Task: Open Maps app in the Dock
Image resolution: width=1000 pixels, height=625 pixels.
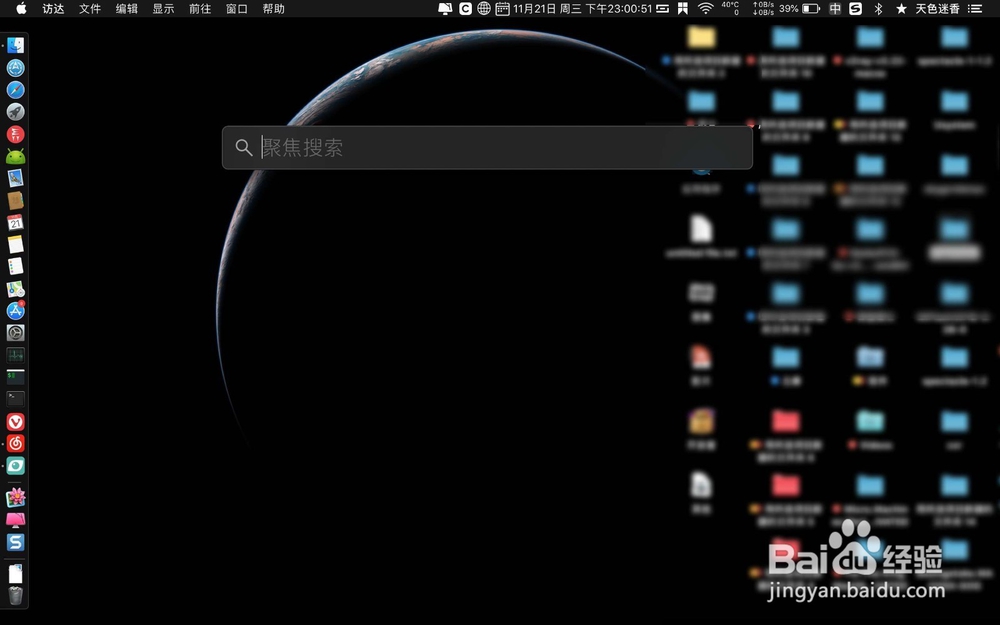Action: coord(15,289)
